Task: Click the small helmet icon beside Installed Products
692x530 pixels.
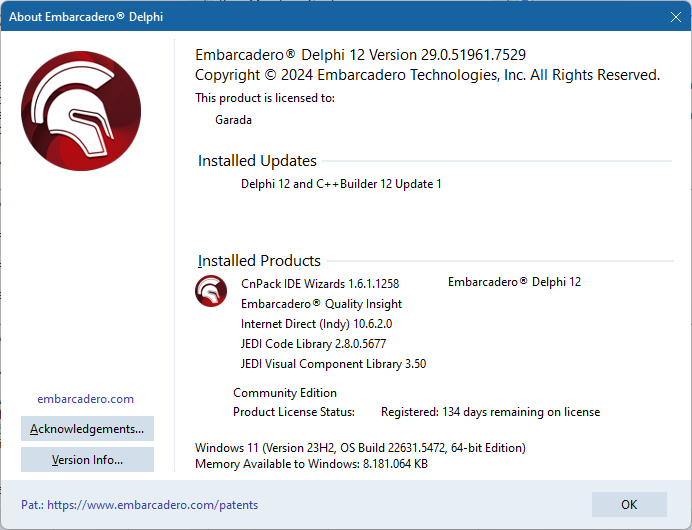Action: (211, 291)
